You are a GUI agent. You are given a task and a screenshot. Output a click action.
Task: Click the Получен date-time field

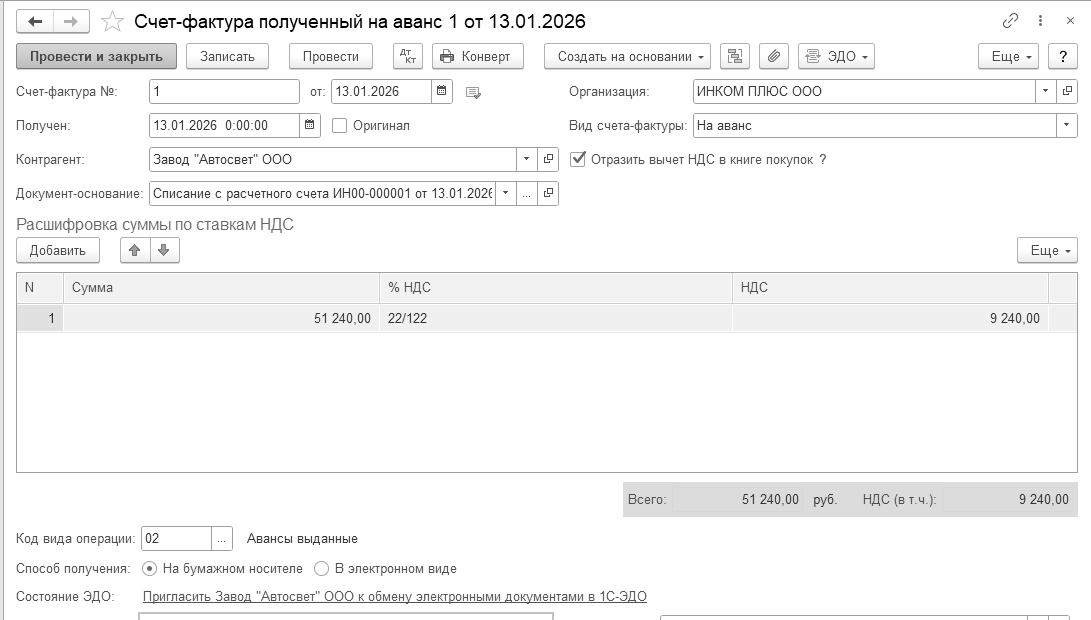224,125
